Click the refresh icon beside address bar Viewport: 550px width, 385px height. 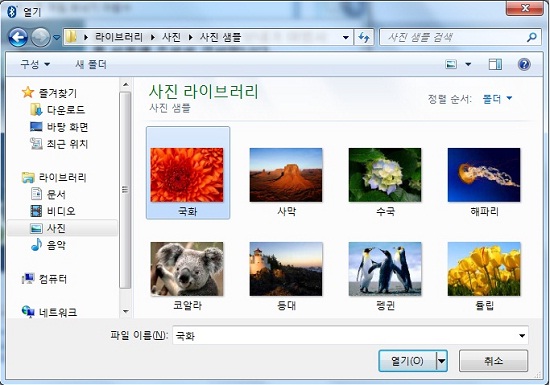click(364, 37)
